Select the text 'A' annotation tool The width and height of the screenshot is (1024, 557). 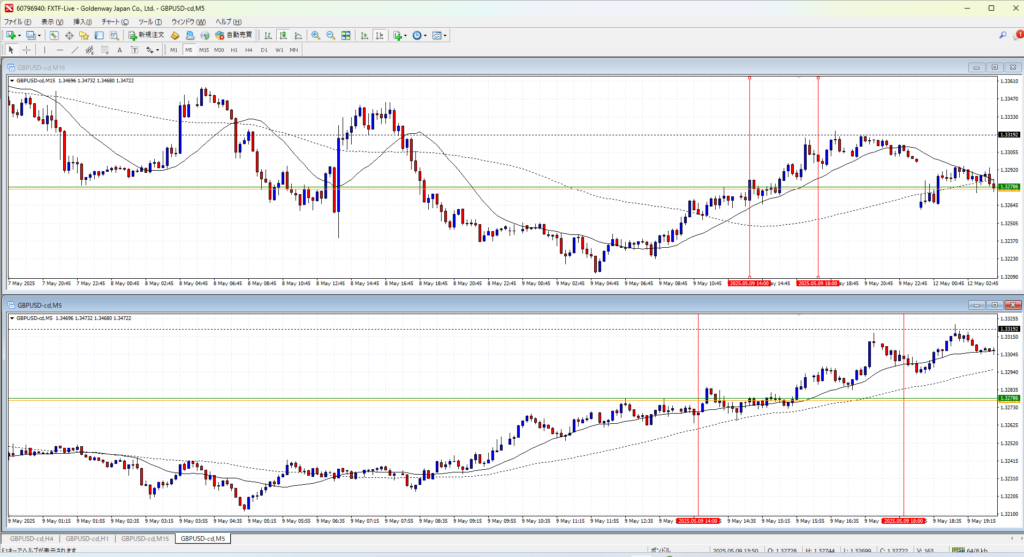[x=119, y=49]
